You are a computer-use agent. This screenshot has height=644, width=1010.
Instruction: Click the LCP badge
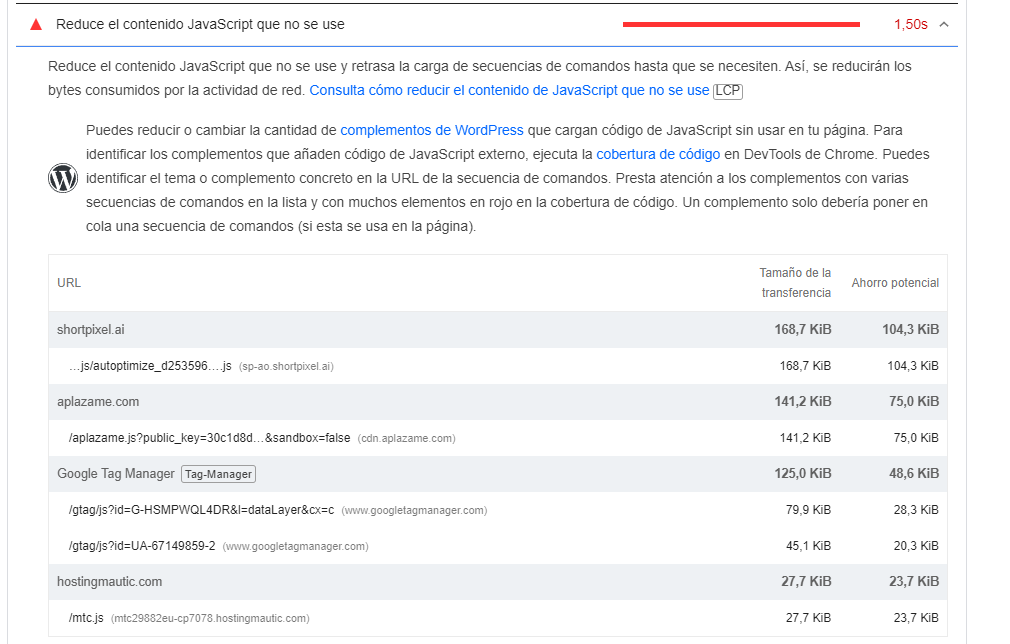tap(728, 91)
